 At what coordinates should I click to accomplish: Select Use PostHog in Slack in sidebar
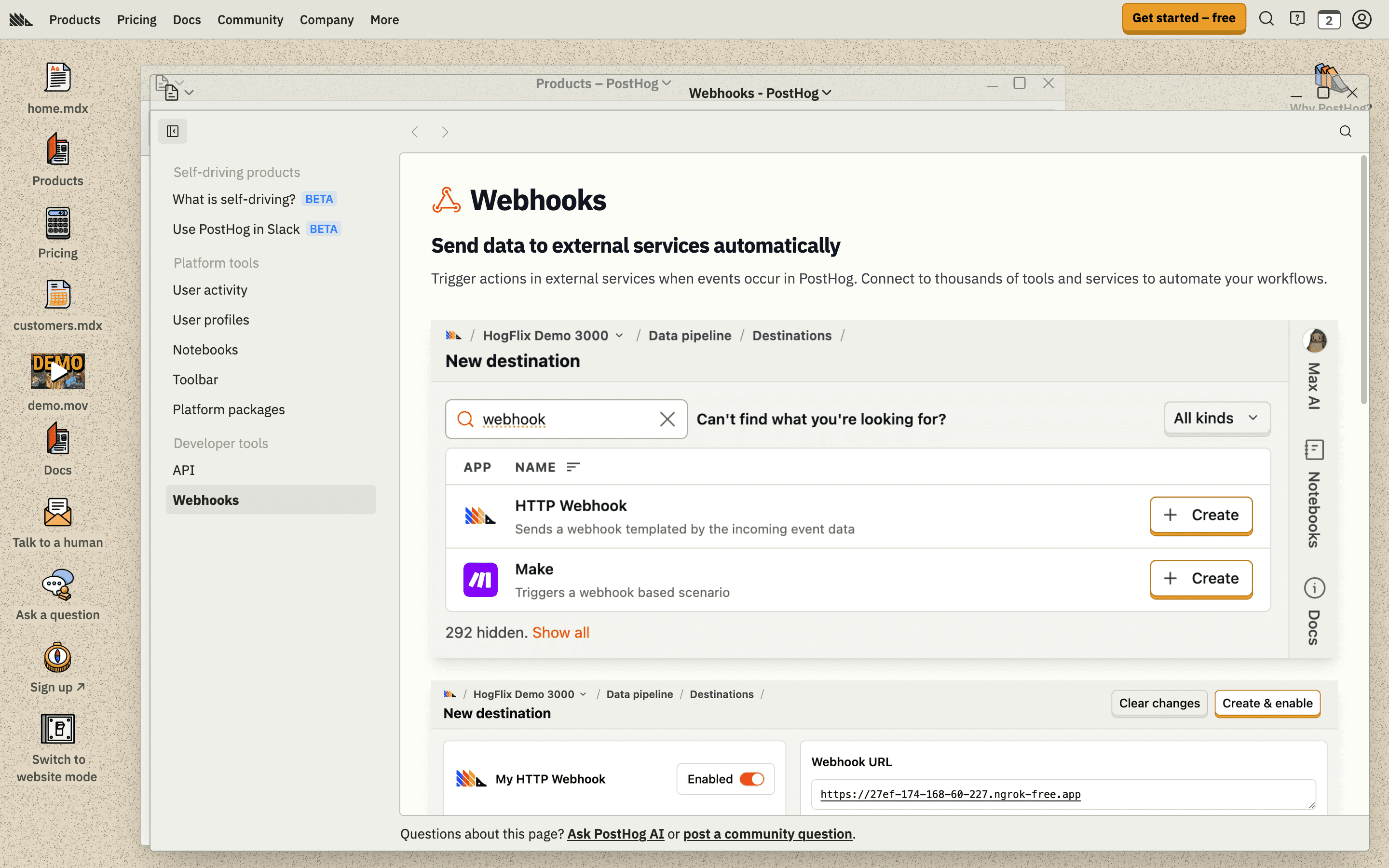(x=271, y=229)
